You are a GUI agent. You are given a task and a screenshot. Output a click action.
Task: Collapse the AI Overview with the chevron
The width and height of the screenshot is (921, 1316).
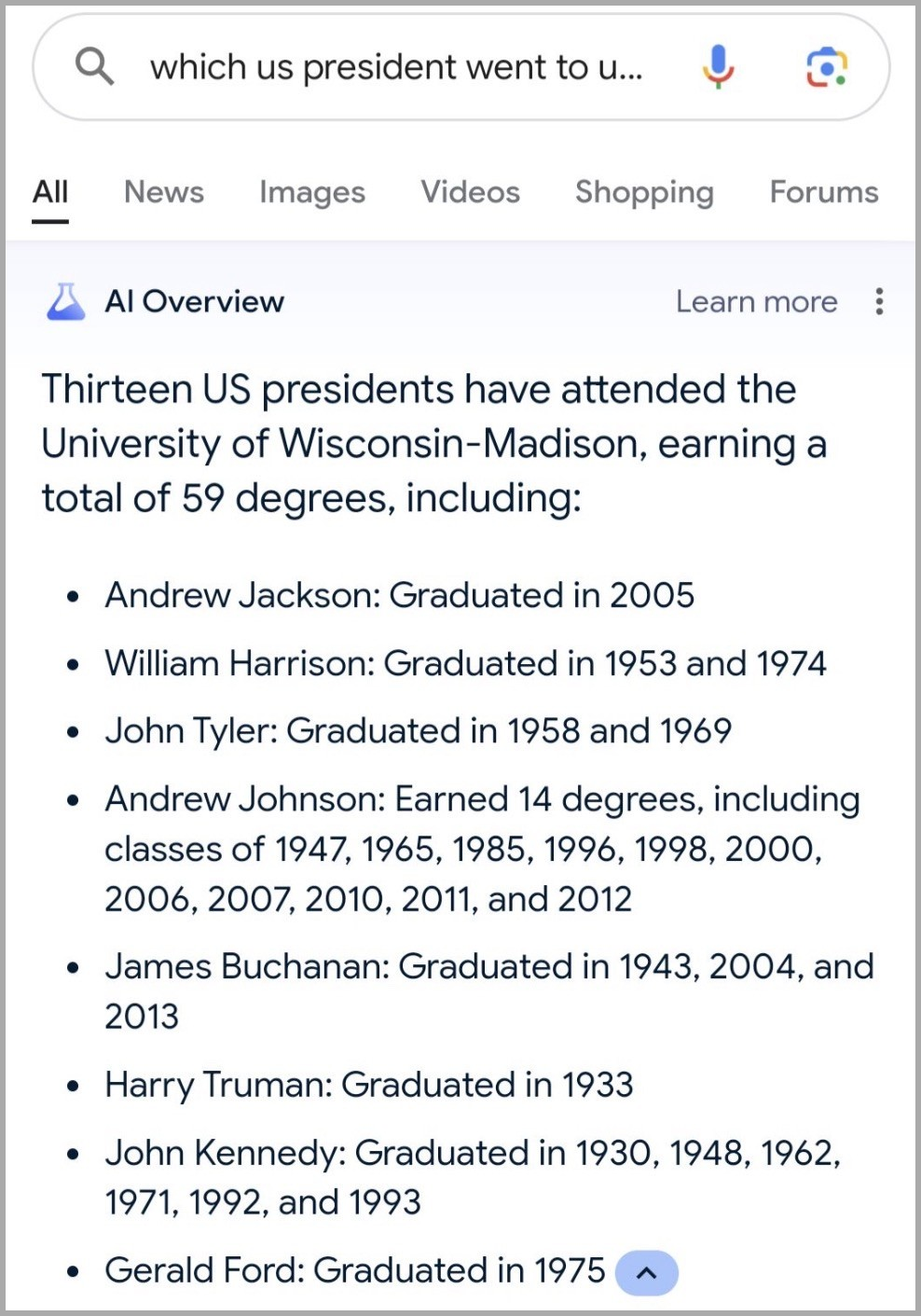pyautogui.click(x=646, y=1273)
